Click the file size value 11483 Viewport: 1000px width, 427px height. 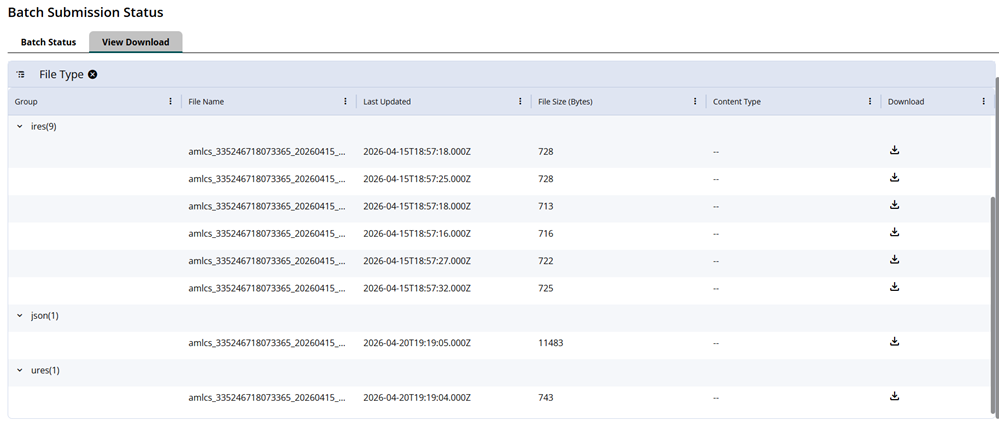[x=551, y=344]
